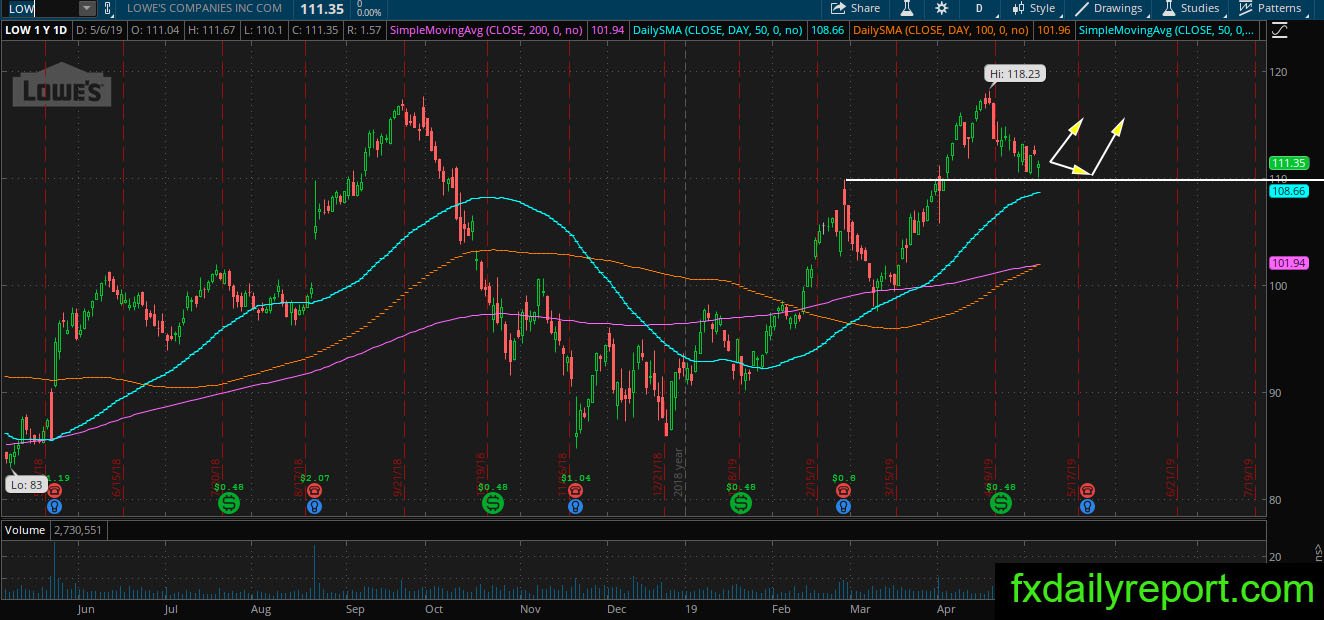Open chart settings gear icon

point(941,8)
